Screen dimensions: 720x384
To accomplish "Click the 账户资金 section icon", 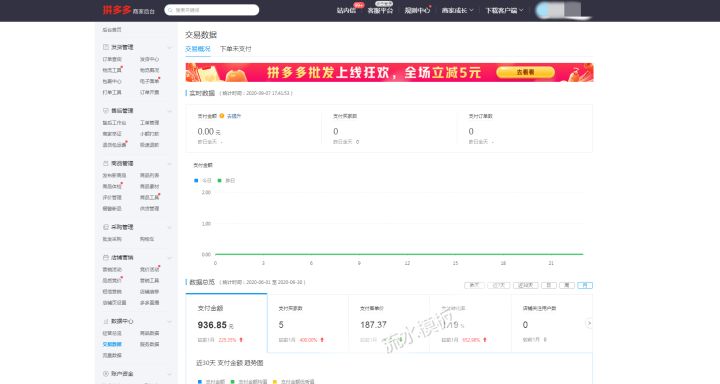I will pos(106,374).
